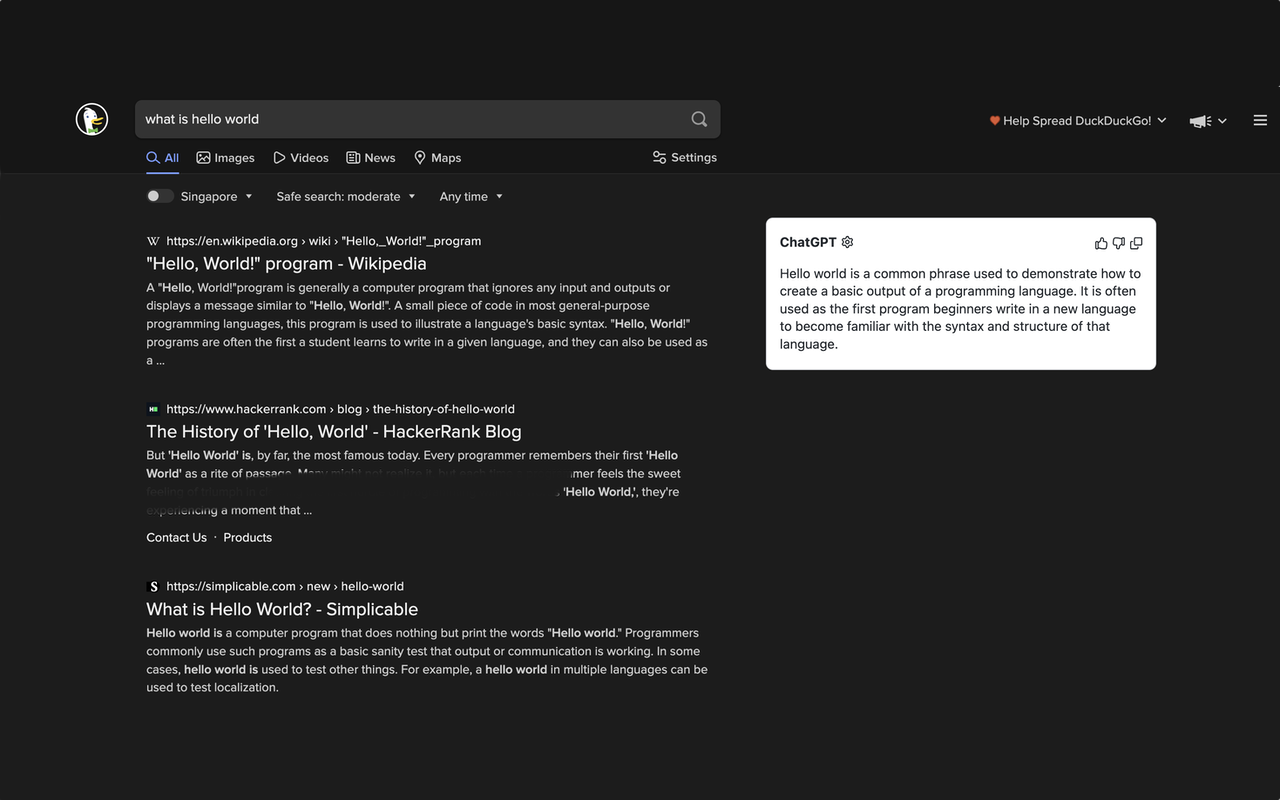The image size is (1280, 800).
Task: Open The History of 'Hello, World' result
Action: tap(334, 432)
